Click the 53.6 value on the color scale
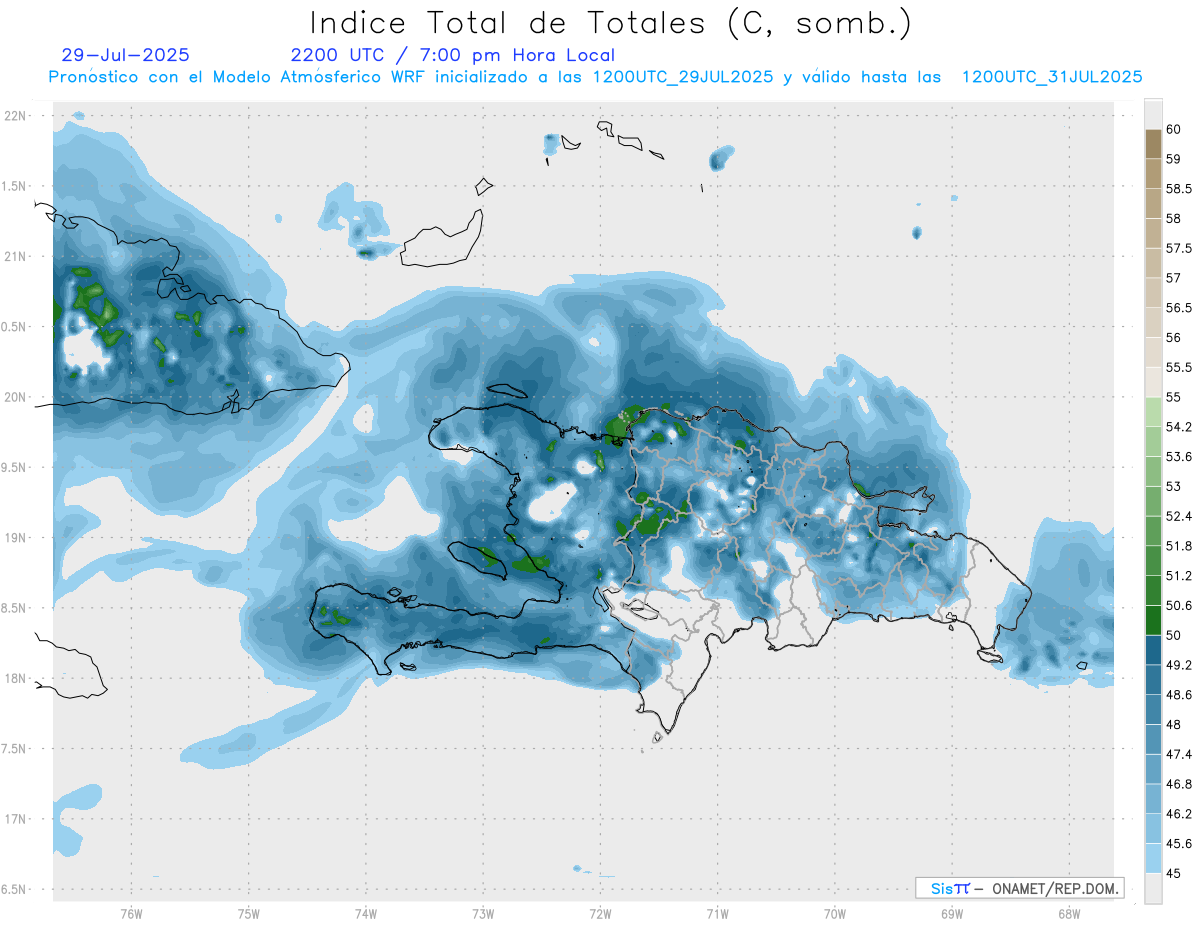This screenshot has width=1200, height=927. [1178, 456]
